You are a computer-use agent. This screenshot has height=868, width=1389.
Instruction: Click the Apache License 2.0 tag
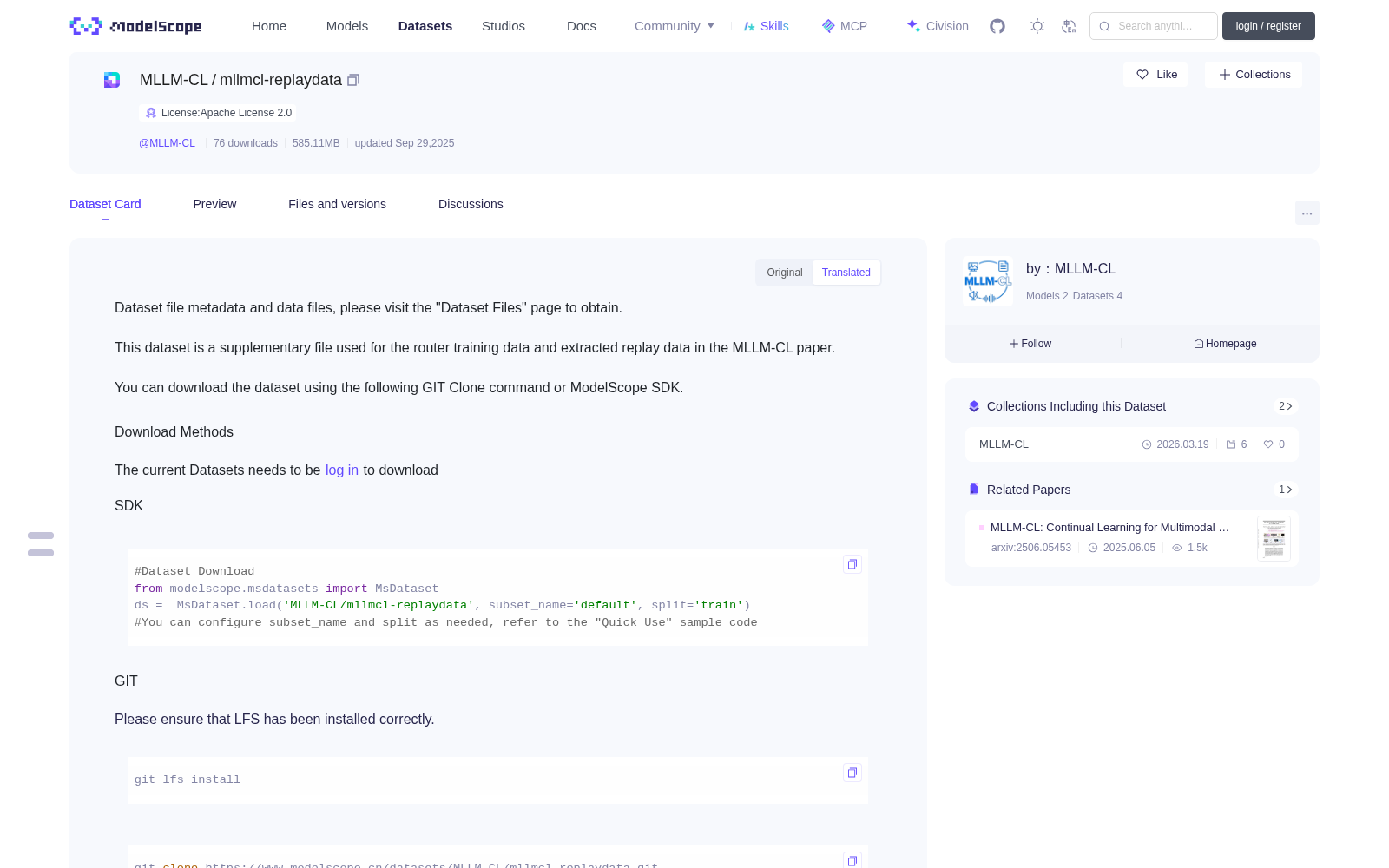(218, 113)
